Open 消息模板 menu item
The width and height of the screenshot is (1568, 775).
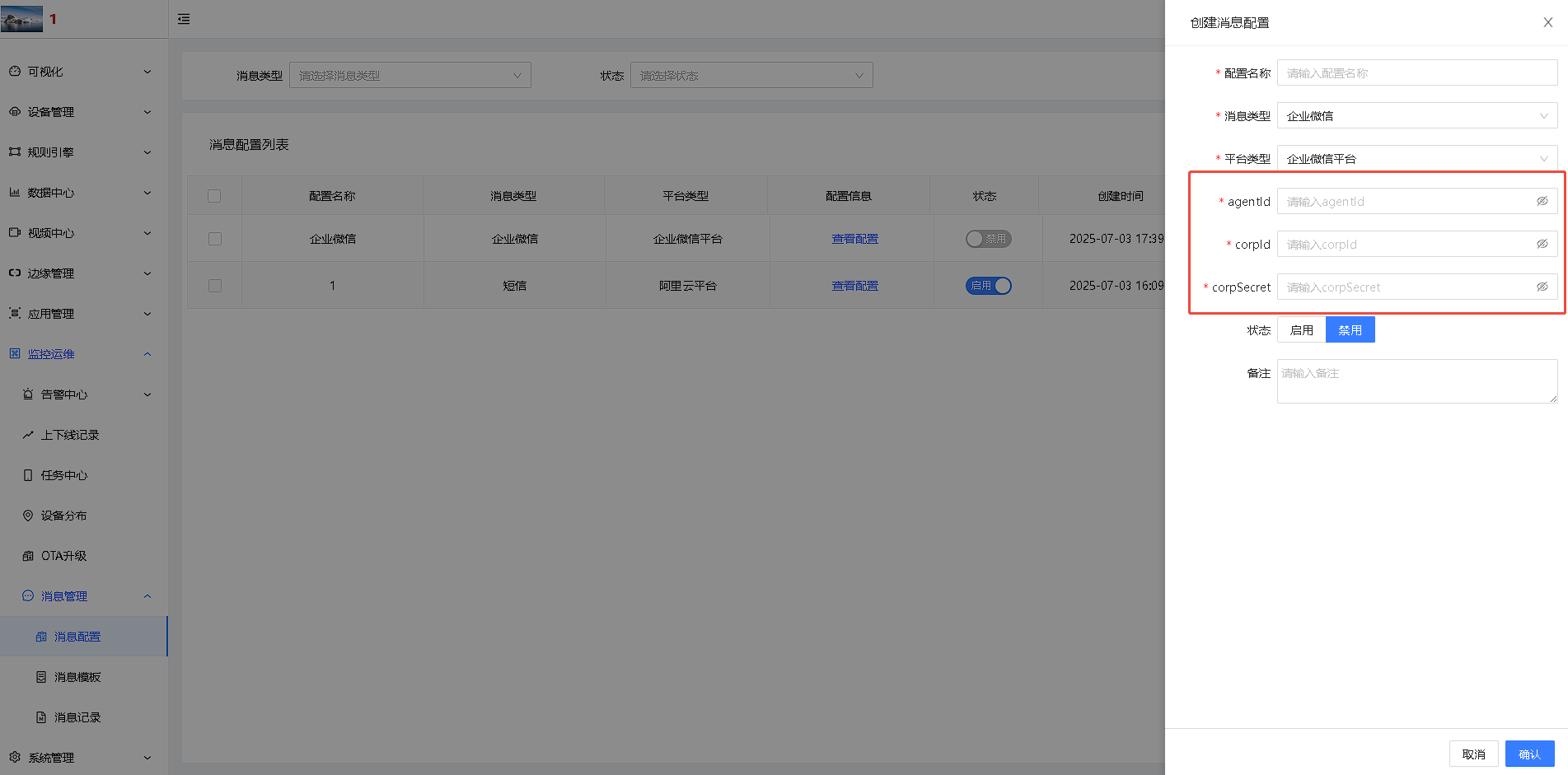pyautogui.click(x=77, y=677)
